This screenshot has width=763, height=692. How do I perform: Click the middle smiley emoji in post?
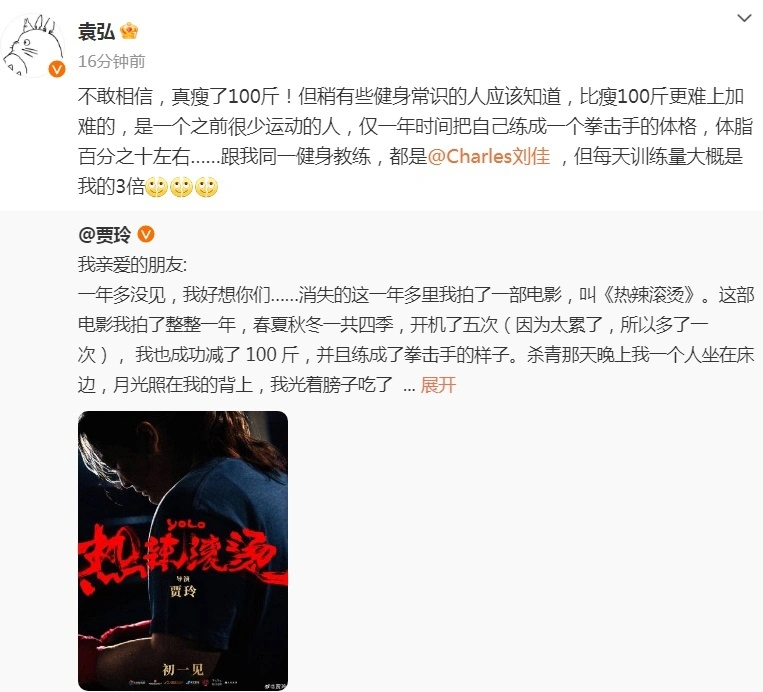[181, 187]
